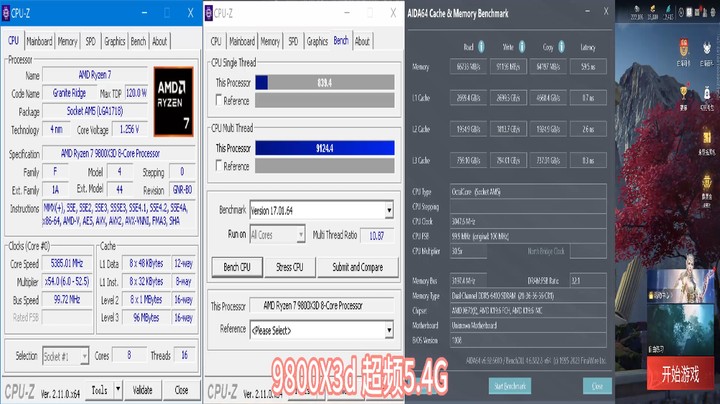Click the Close button at the bottom of the left CPU-Z window
This screenshot has width=720, height=404.
(x=181, y=390)
